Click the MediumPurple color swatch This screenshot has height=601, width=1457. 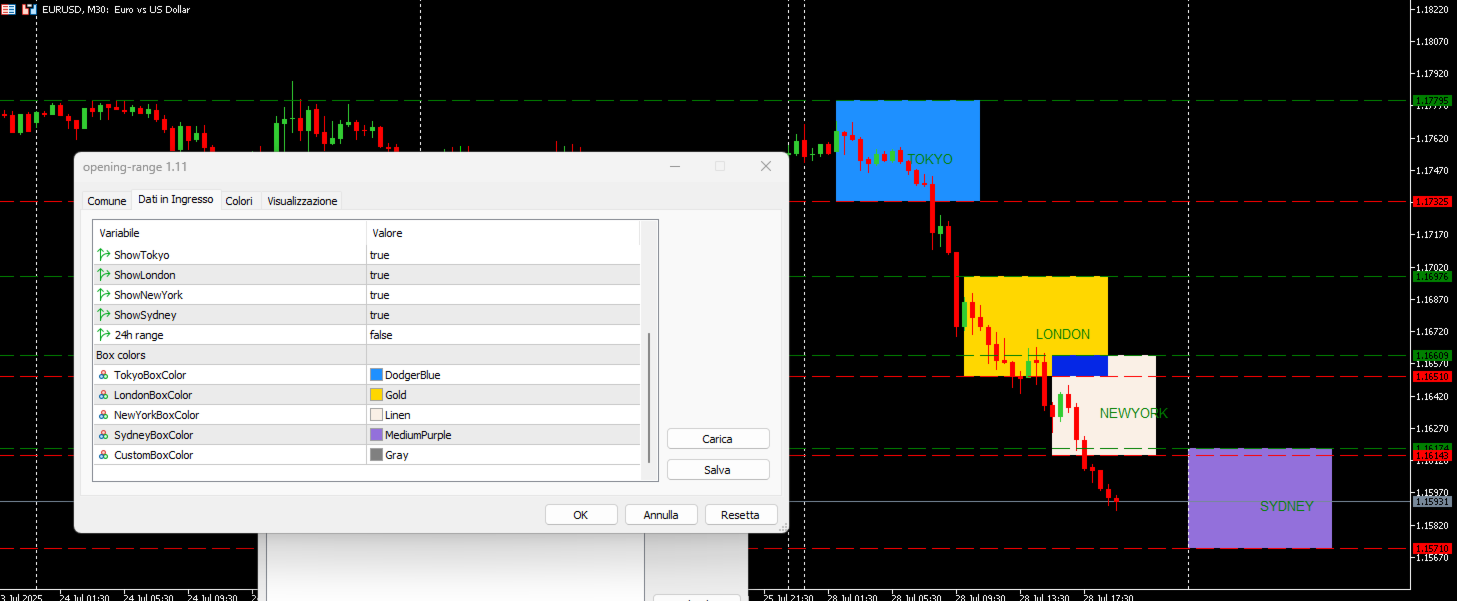pos(376,435)
